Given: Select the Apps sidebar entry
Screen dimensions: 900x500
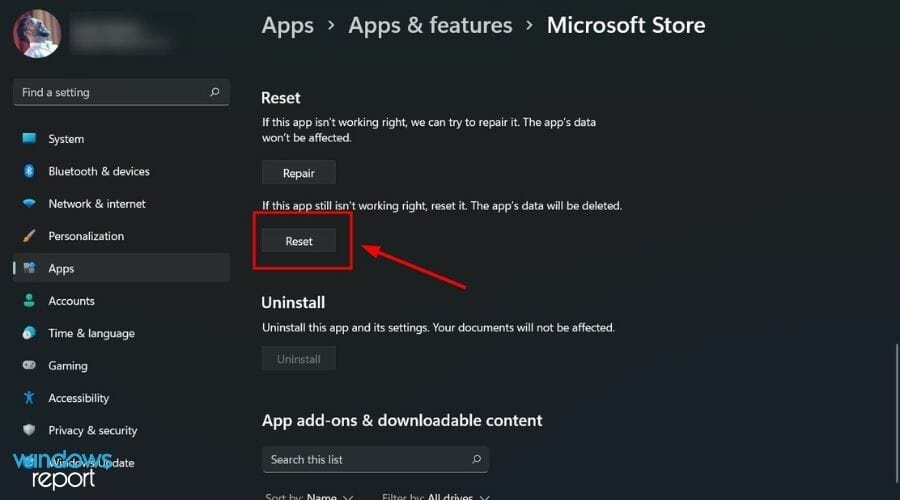Looking at the screenshot, I should pos(121,268).
